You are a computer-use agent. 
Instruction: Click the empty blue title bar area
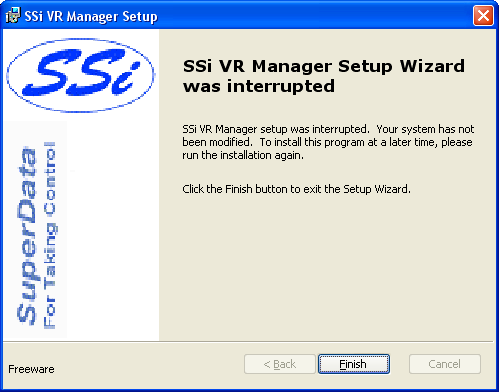point(313,15)
